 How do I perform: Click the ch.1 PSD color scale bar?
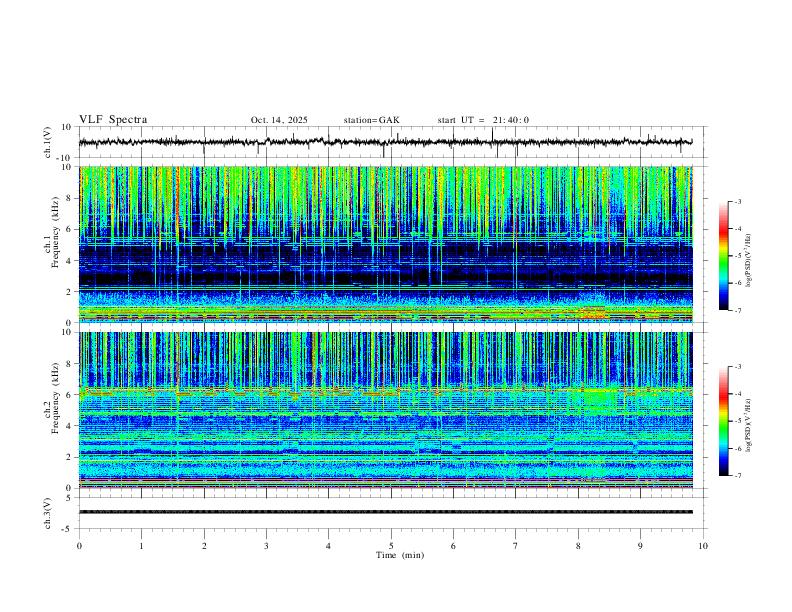724,256
